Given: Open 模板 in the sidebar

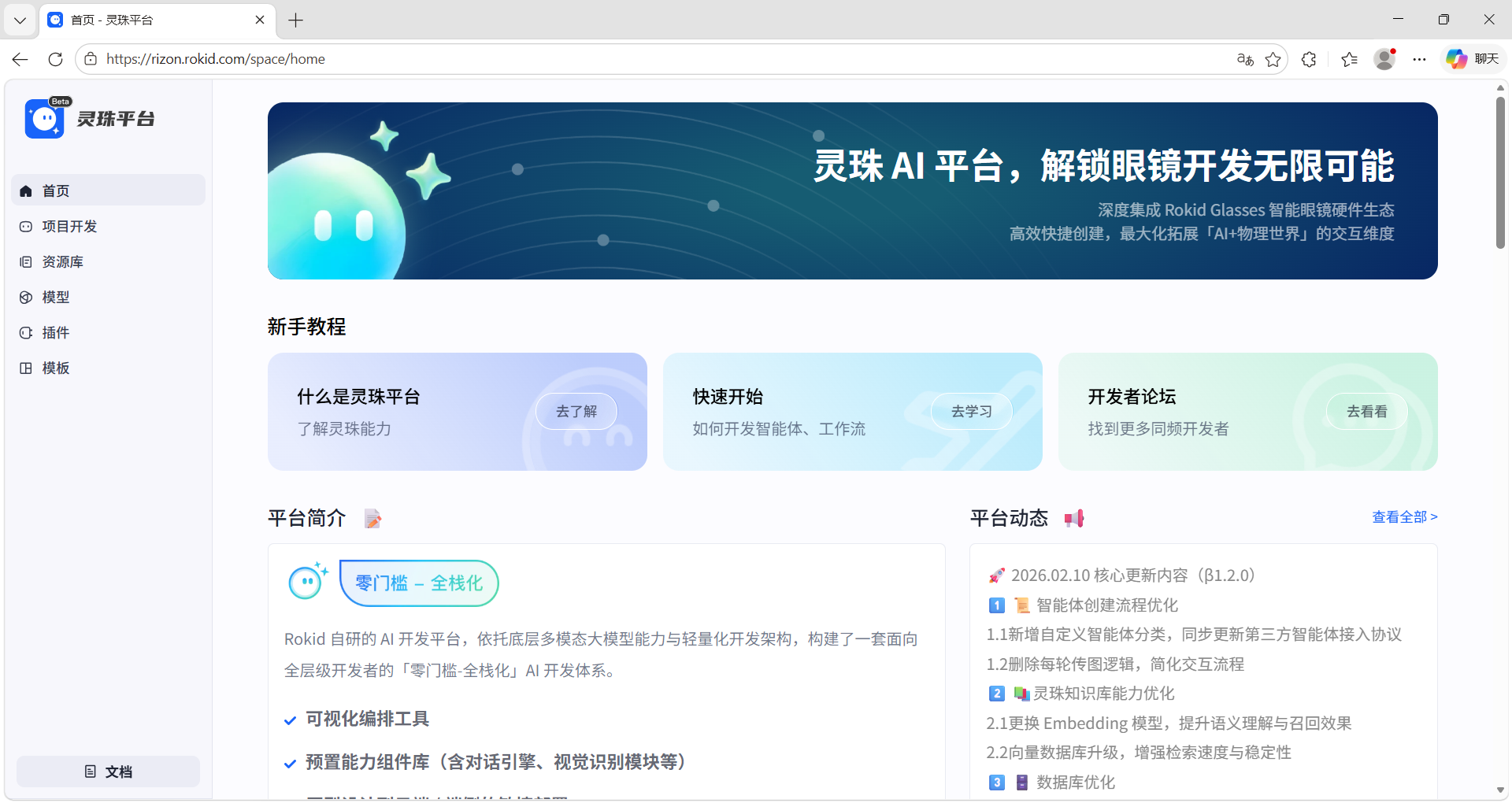Looking at the screenshot, I should tap(108, 368).
